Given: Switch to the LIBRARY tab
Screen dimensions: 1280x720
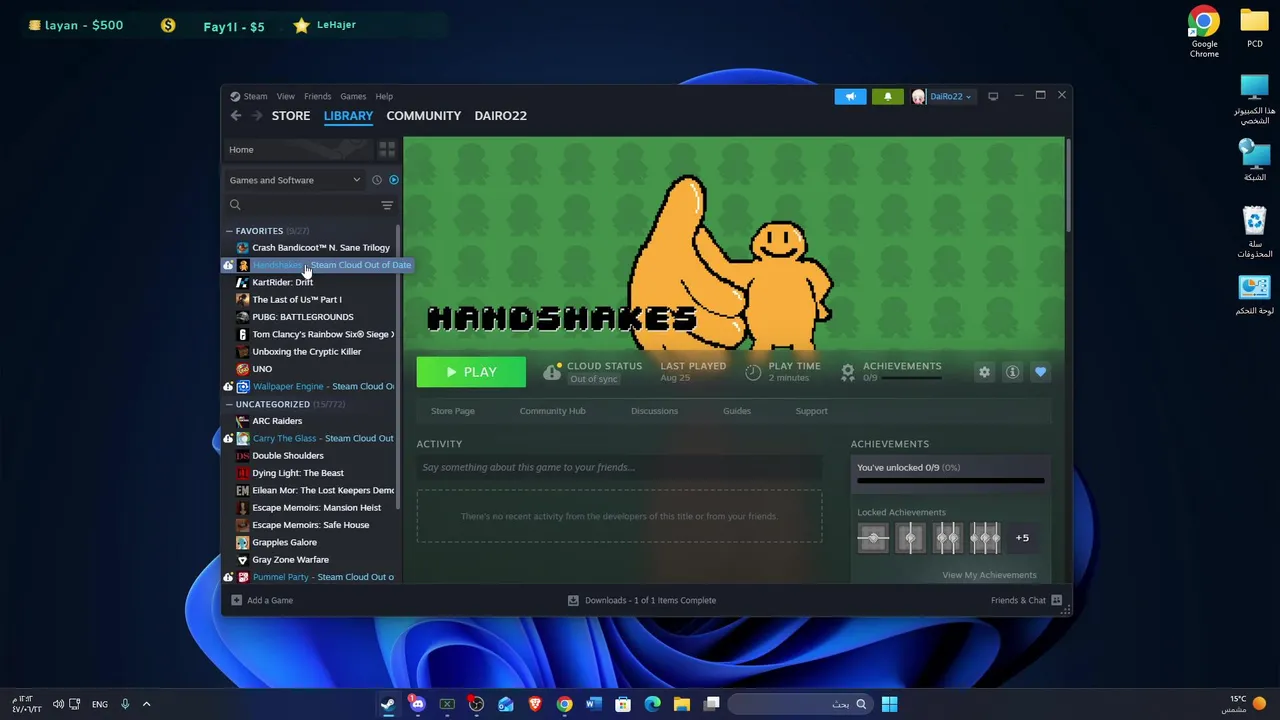Looking at the screenshot, I should click(348, 115).
